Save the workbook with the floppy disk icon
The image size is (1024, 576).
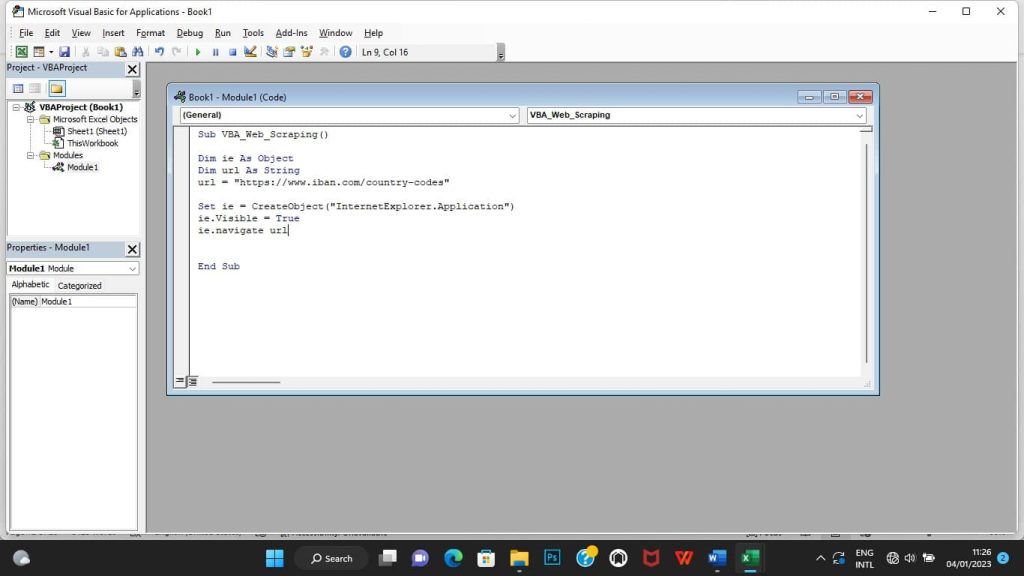(x=64, y=52)
